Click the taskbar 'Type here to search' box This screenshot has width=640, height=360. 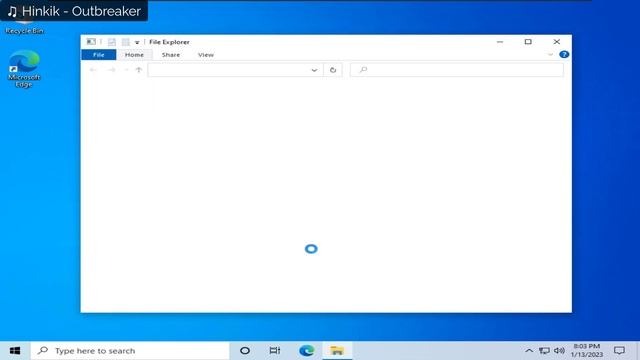[130, 351]
